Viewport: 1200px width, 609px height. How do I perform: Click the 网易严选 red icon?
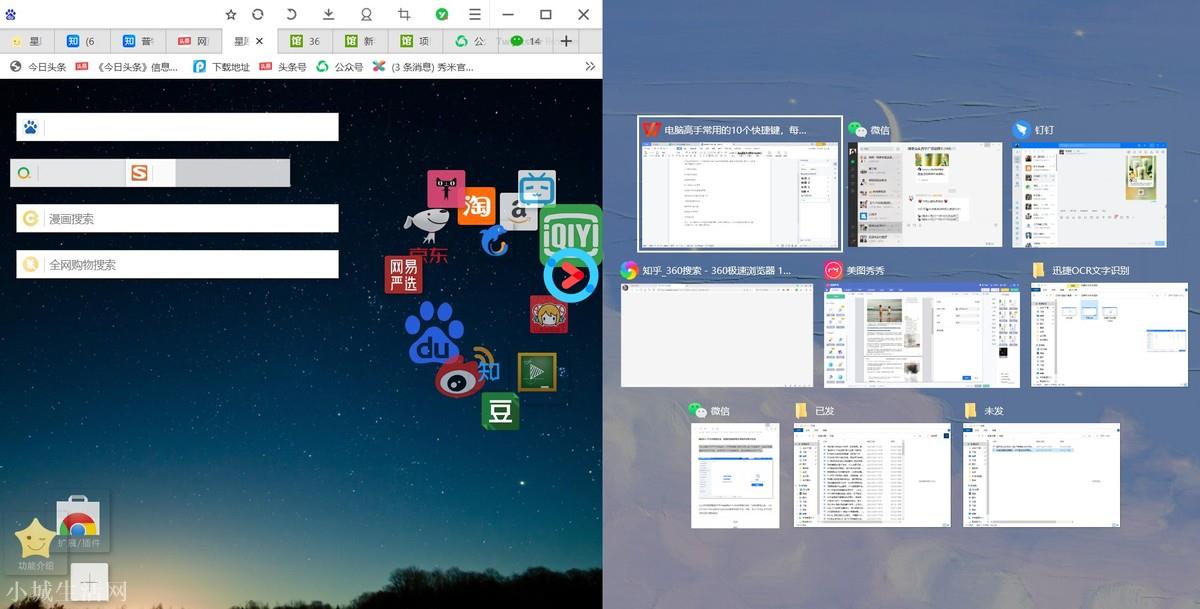click(404, 274)
